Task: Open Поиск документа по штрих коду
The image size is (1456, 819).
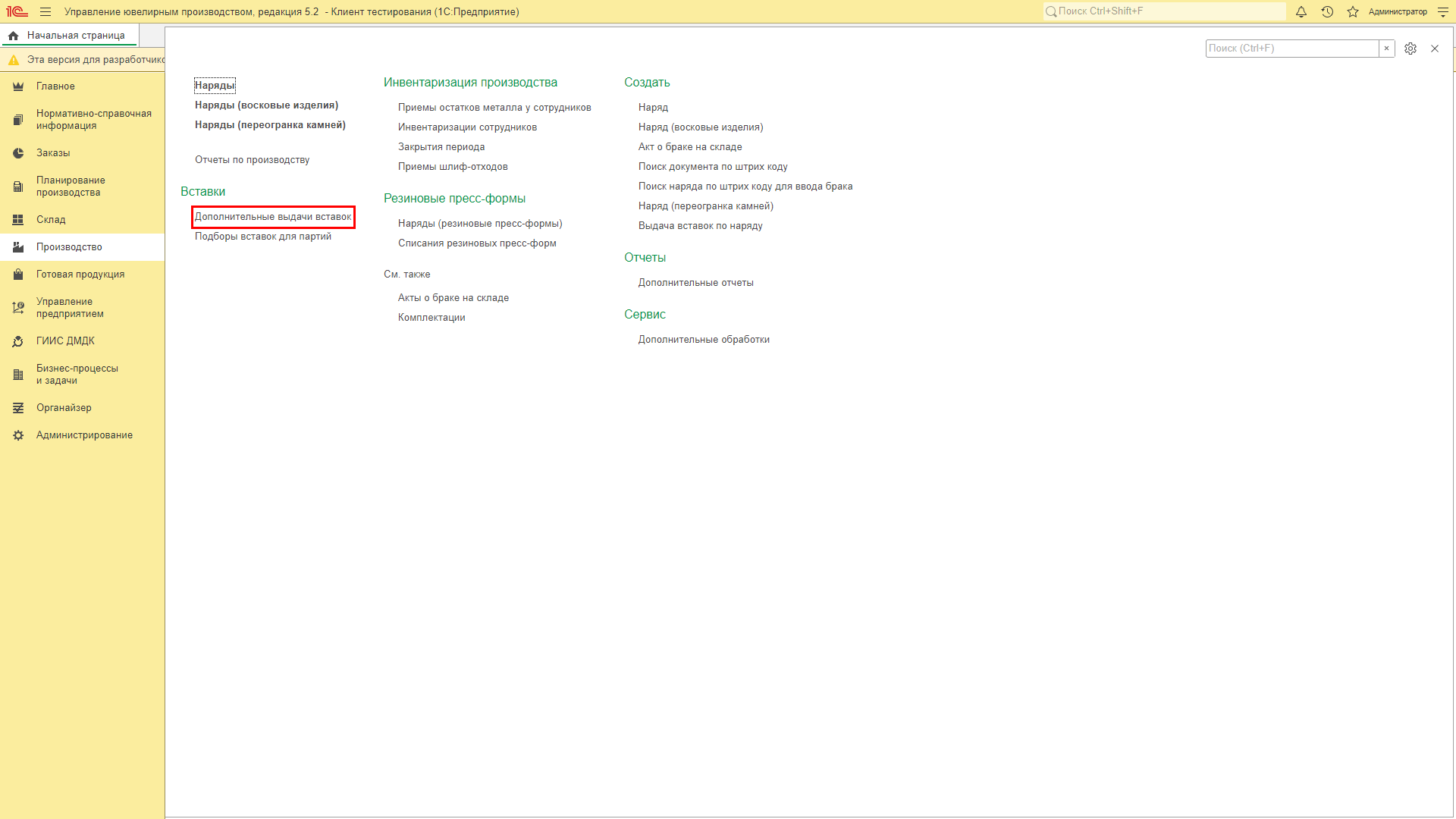Action: (x=713, y=167)
